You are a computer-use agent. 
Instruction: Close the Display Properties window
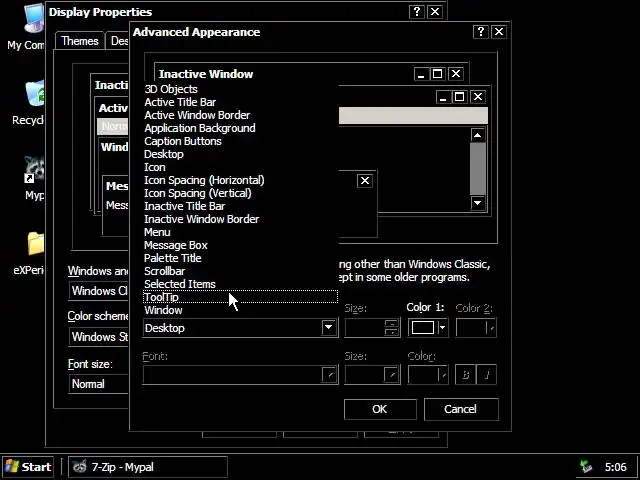(435, 12)
